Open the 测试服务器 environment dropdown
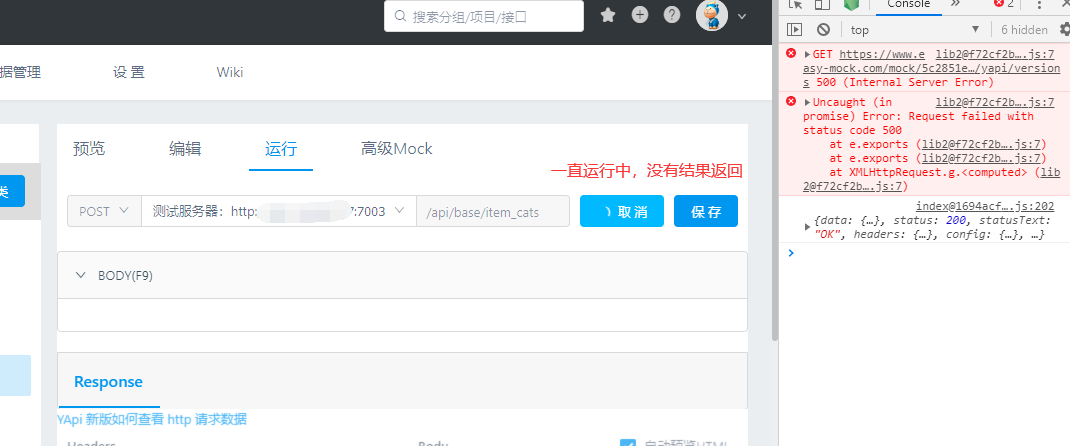Viewport: 1070px width, 446px height. [279, 211]
